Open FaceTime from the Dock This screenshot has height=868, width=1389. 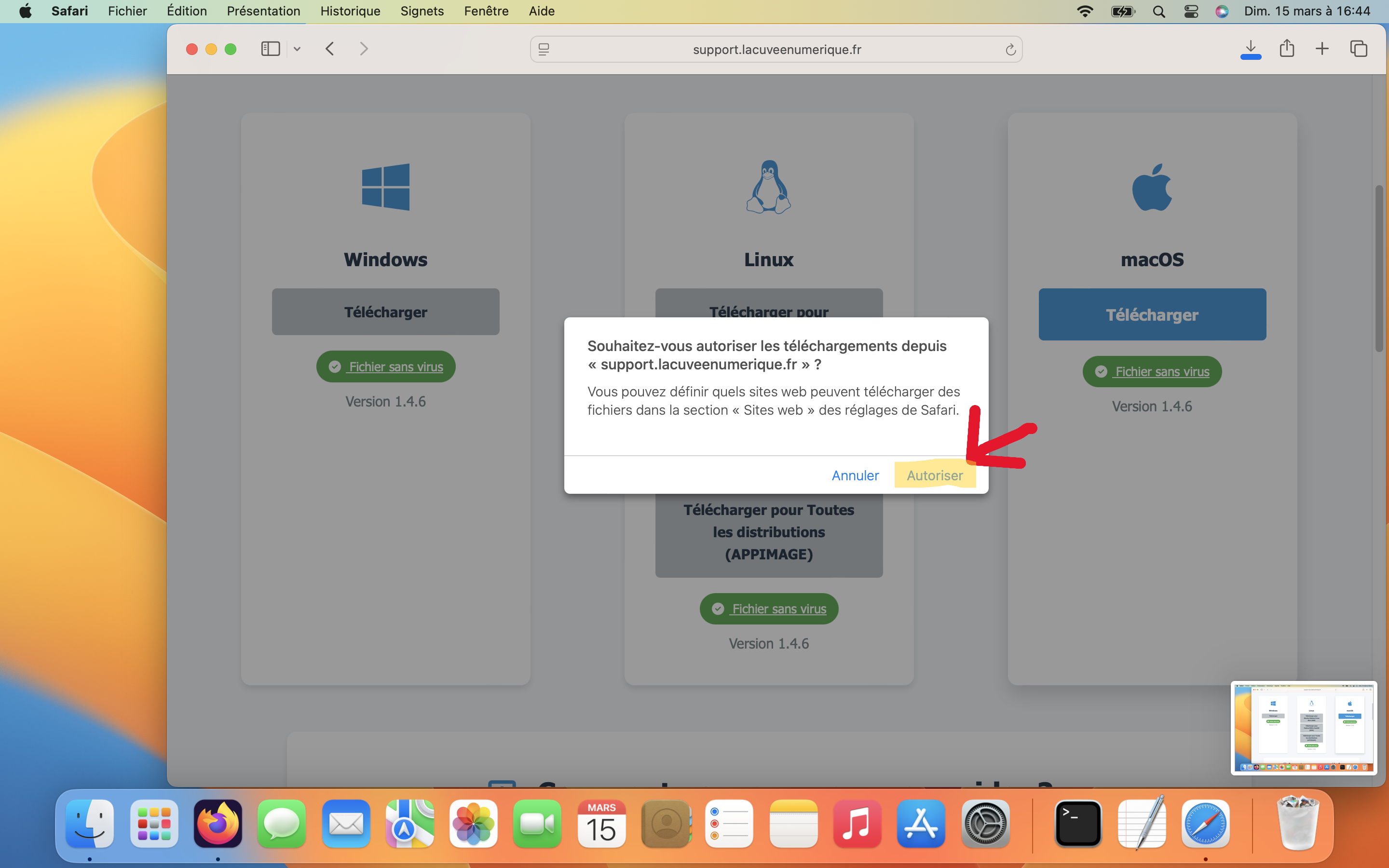coord(537,824)
